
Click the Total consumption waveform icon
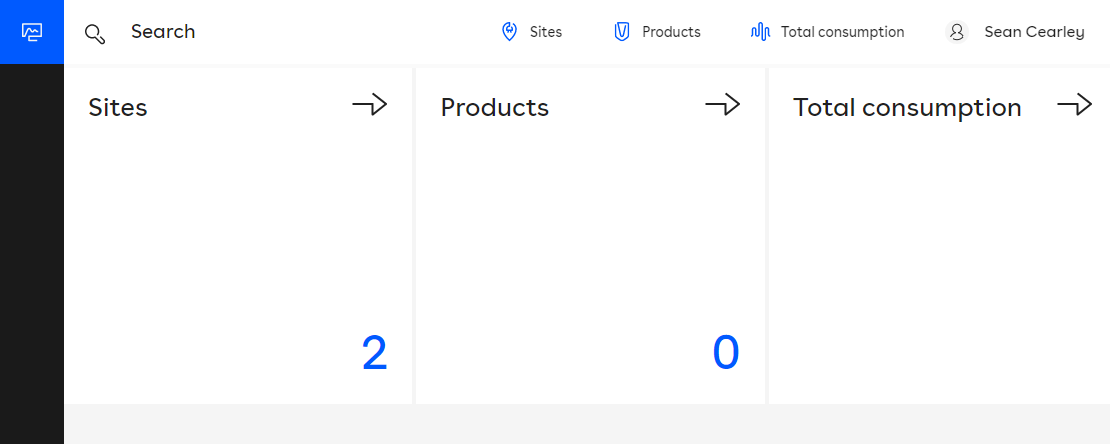pyautogui.click(x=760, y=32)
